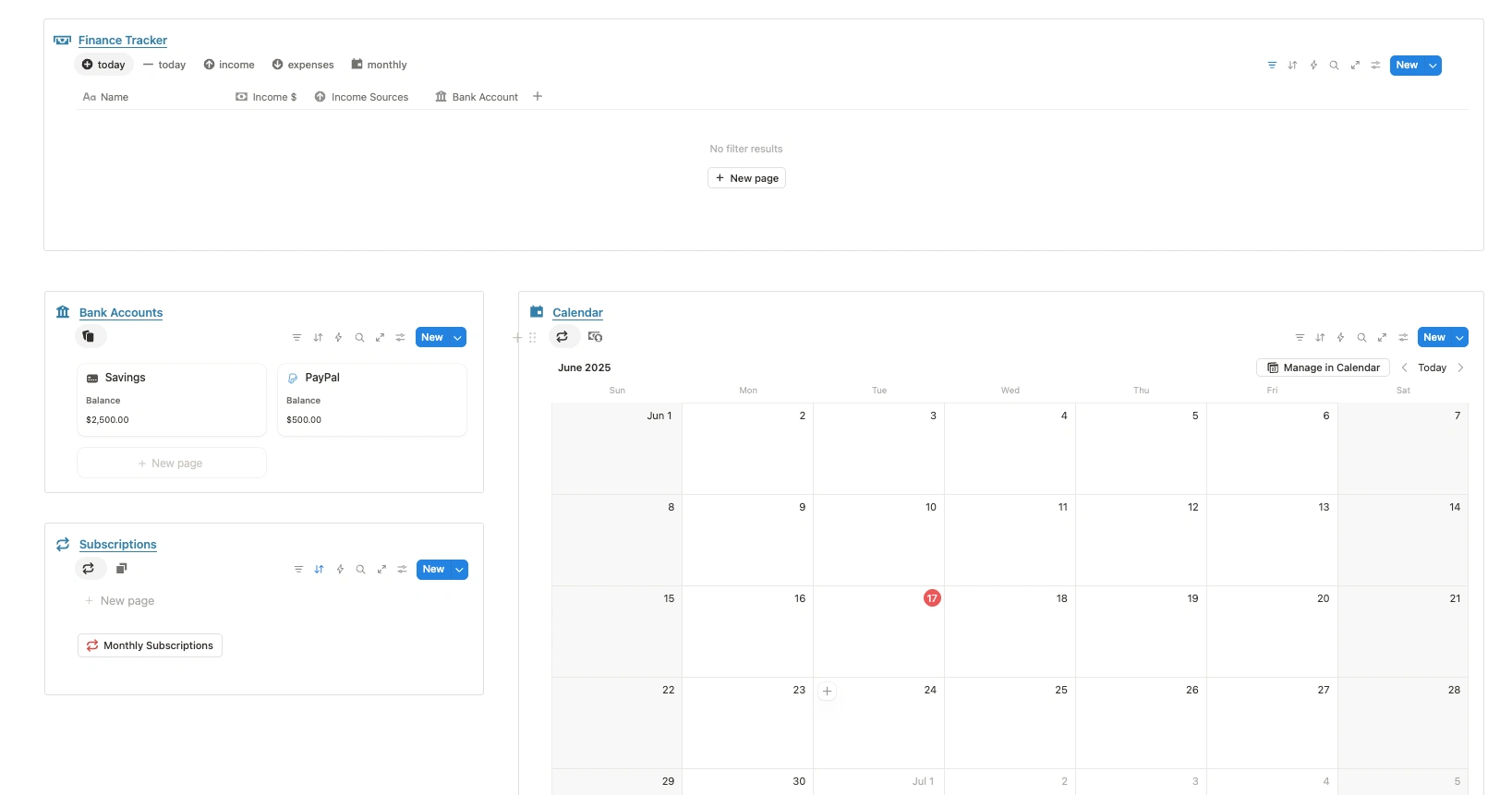The image size is (1512, 795).
Task: Click the sort icon in Bank Accounts toolbar
Action: point(318,338)
